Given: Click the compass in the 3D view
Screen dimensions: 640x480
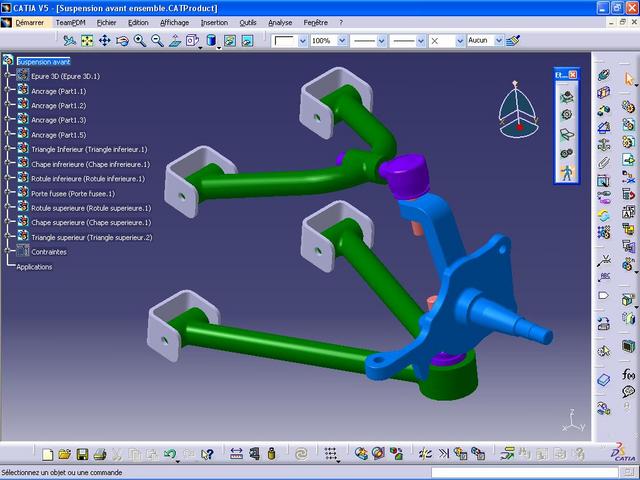Looking at the screenshot, I should coord(518,109).
